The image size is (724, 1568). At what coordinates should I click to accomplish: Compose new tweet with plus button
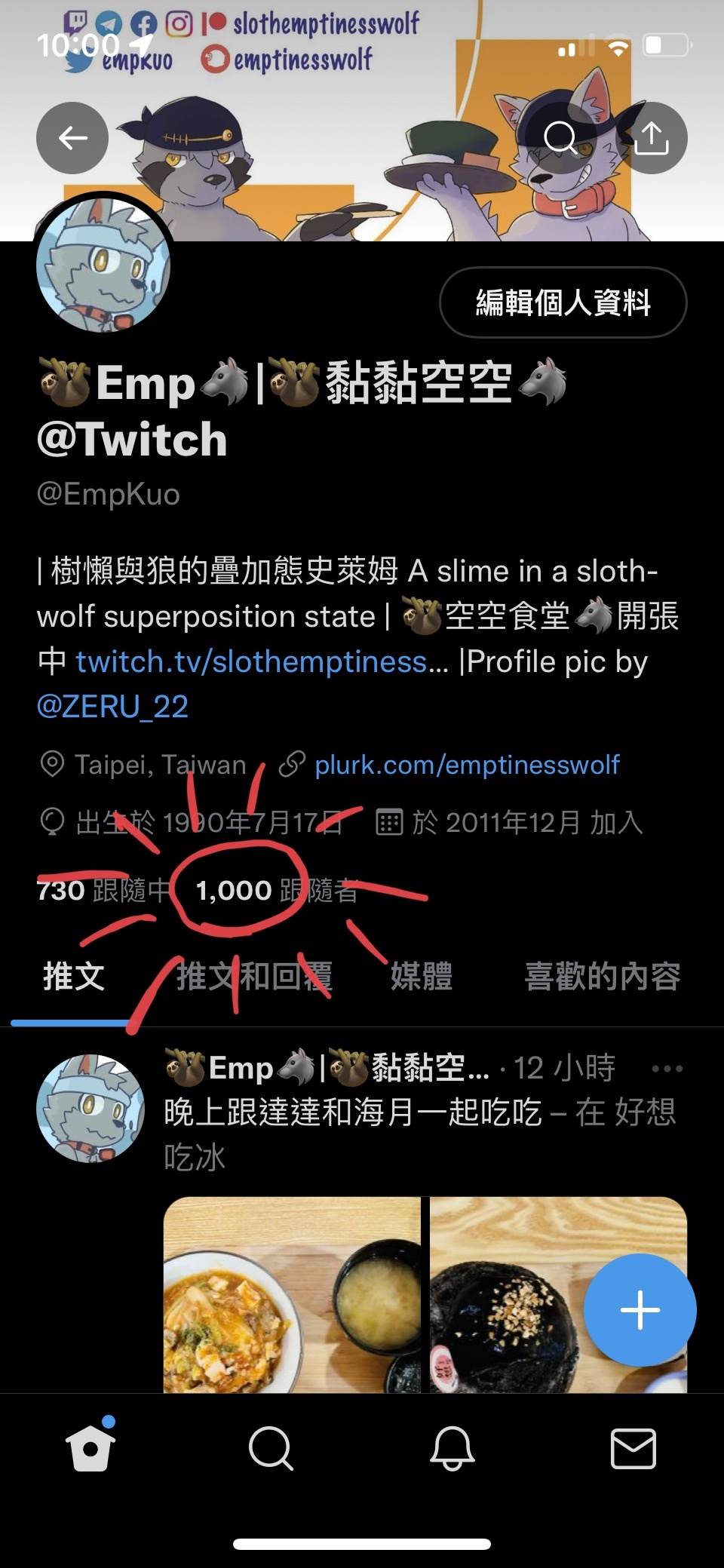click(x=640, y=1310)
